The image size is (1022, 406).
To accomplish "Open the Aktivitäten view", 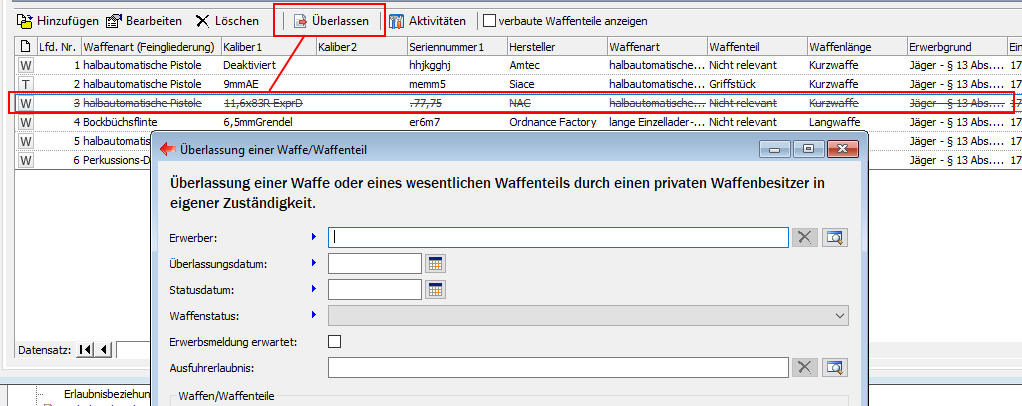I will (x=427, y=21).
